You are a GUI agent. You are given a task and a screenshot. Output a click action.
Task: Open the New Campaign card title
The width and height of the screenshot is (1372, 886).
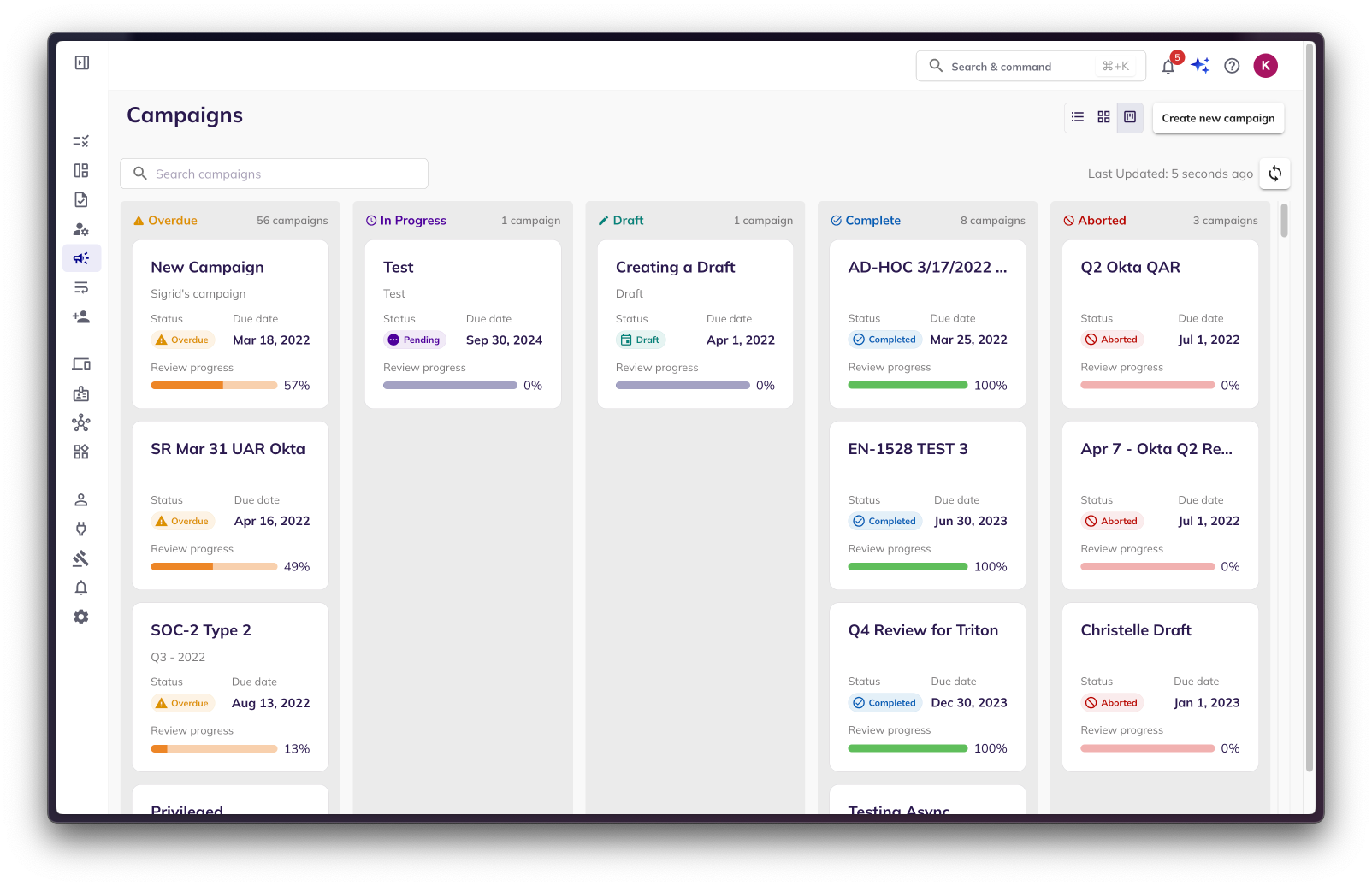[x=207, y=267]
